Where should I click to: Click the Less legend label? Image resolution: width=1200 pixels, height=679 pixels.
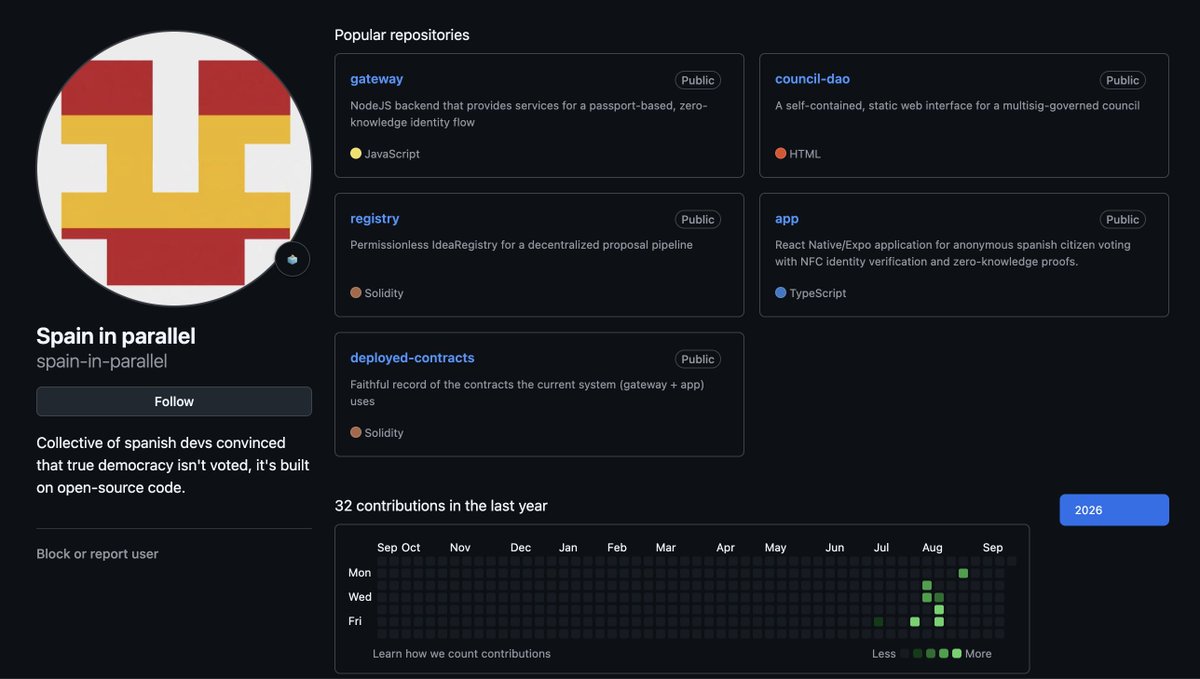(884, 654)
